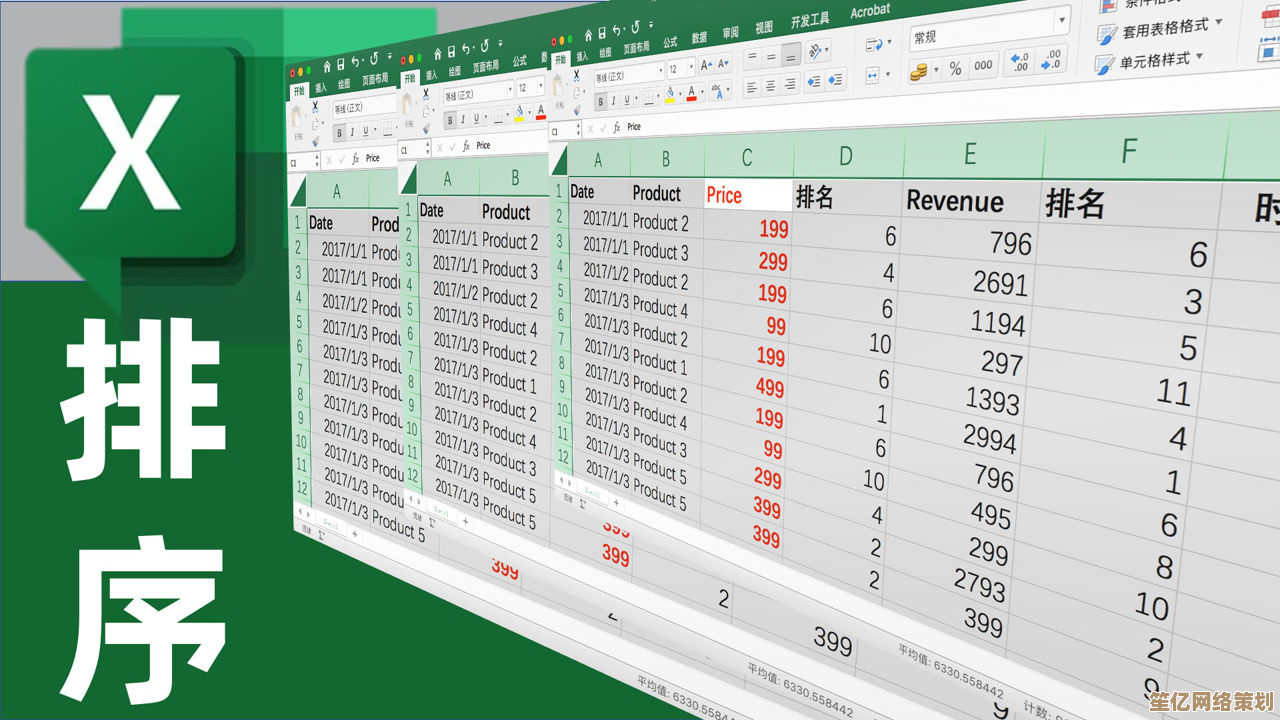Switch to the 数据 tab in the front window

[x=699, y=37]
